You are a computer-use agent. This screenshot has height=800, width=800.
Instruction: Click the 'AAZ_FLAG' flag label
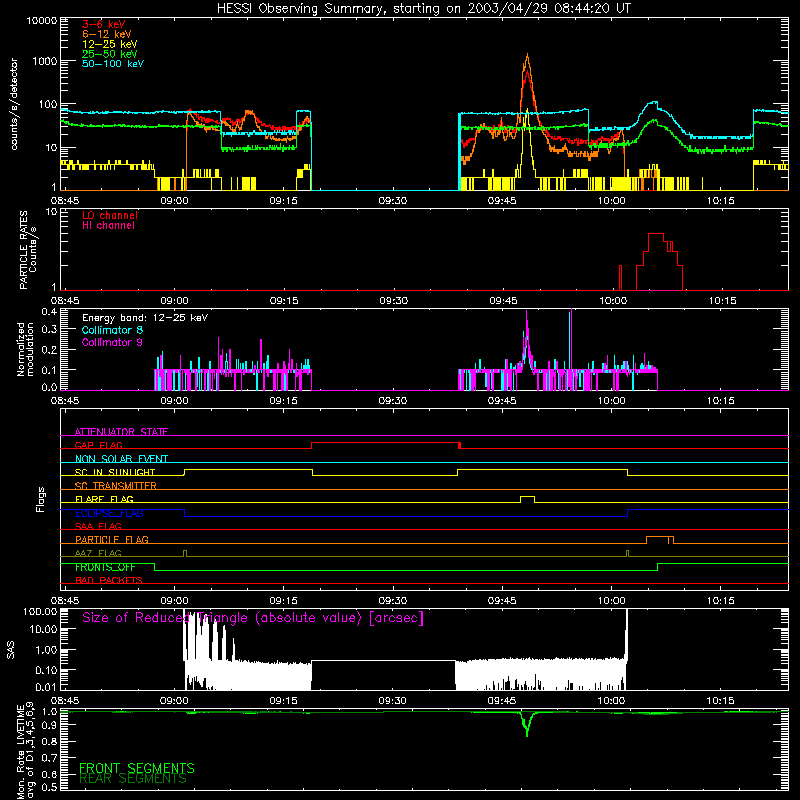pyautogui.click(x=98, y=553)
